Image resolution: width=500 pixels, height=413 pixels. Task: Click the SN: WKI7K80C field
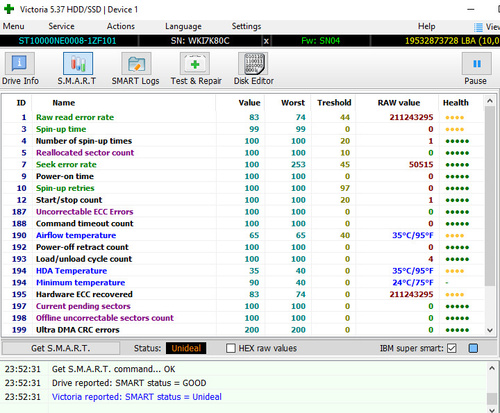click(200, 41)
